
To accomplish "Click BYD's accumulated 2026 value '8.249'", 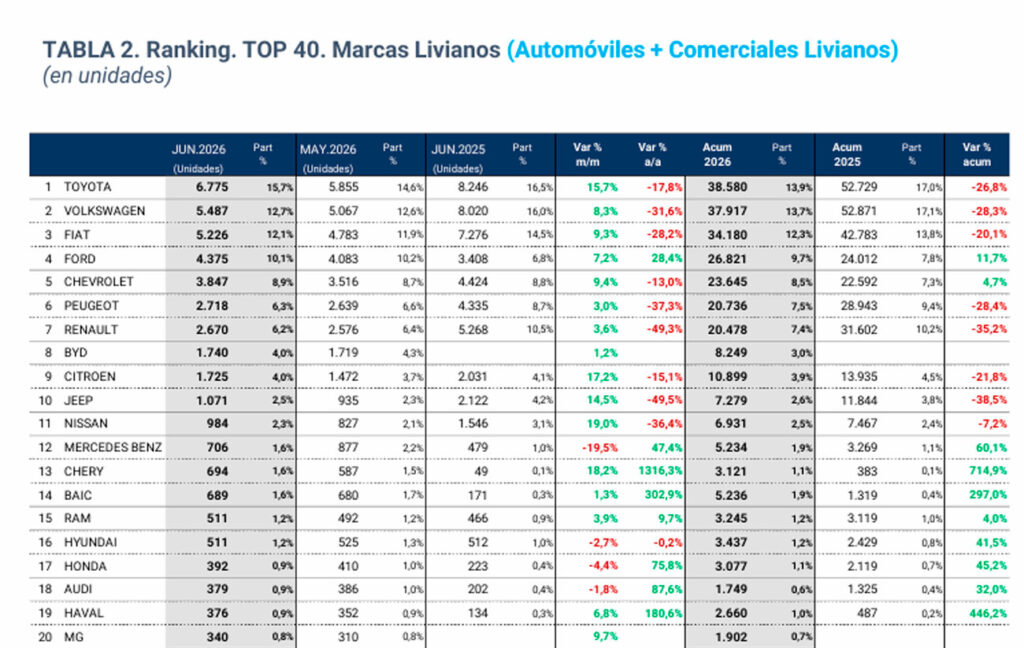I will coord(731,353).
